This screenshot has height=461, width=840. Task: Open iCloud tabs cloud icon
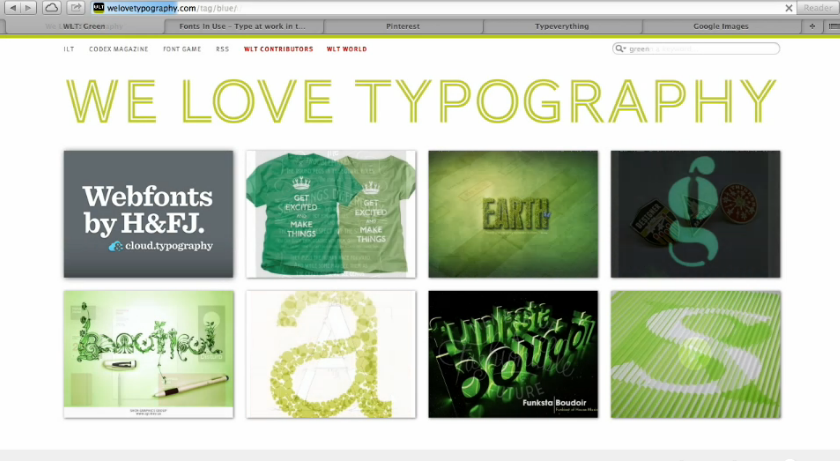click(51, 8)
